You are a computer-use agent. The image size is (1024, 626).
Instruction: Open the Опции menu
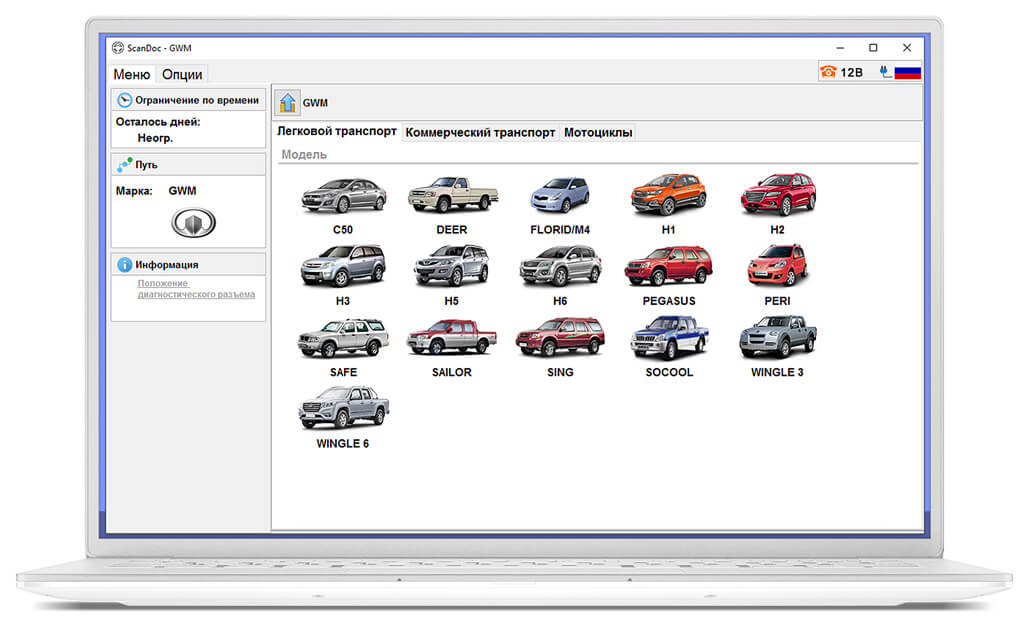pyautogui.click(x=182, y=74)
